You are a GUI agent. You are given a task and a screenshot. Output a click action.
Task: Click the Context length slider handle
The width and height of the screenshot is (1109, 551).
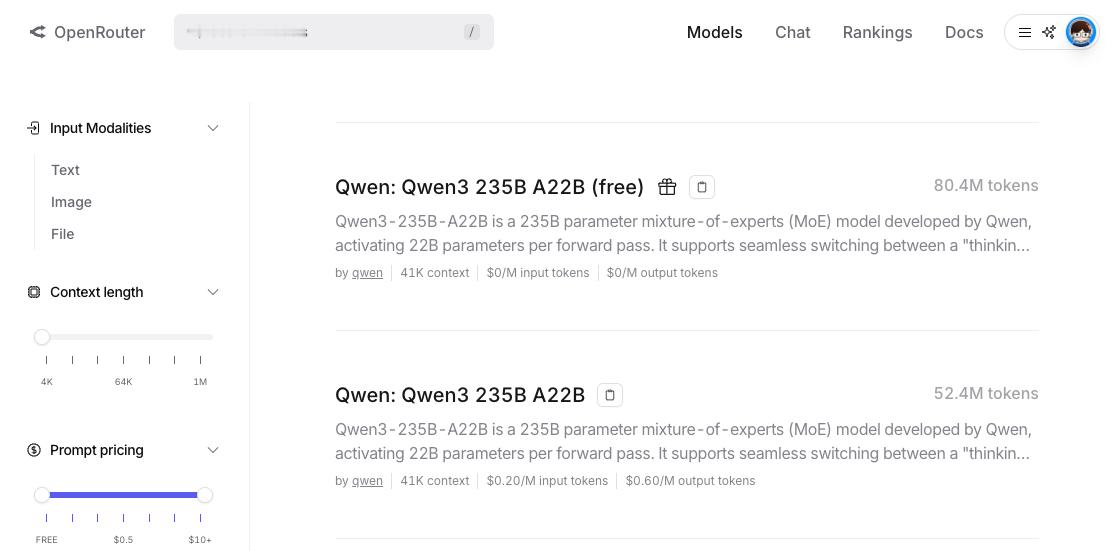click(42, 337)
